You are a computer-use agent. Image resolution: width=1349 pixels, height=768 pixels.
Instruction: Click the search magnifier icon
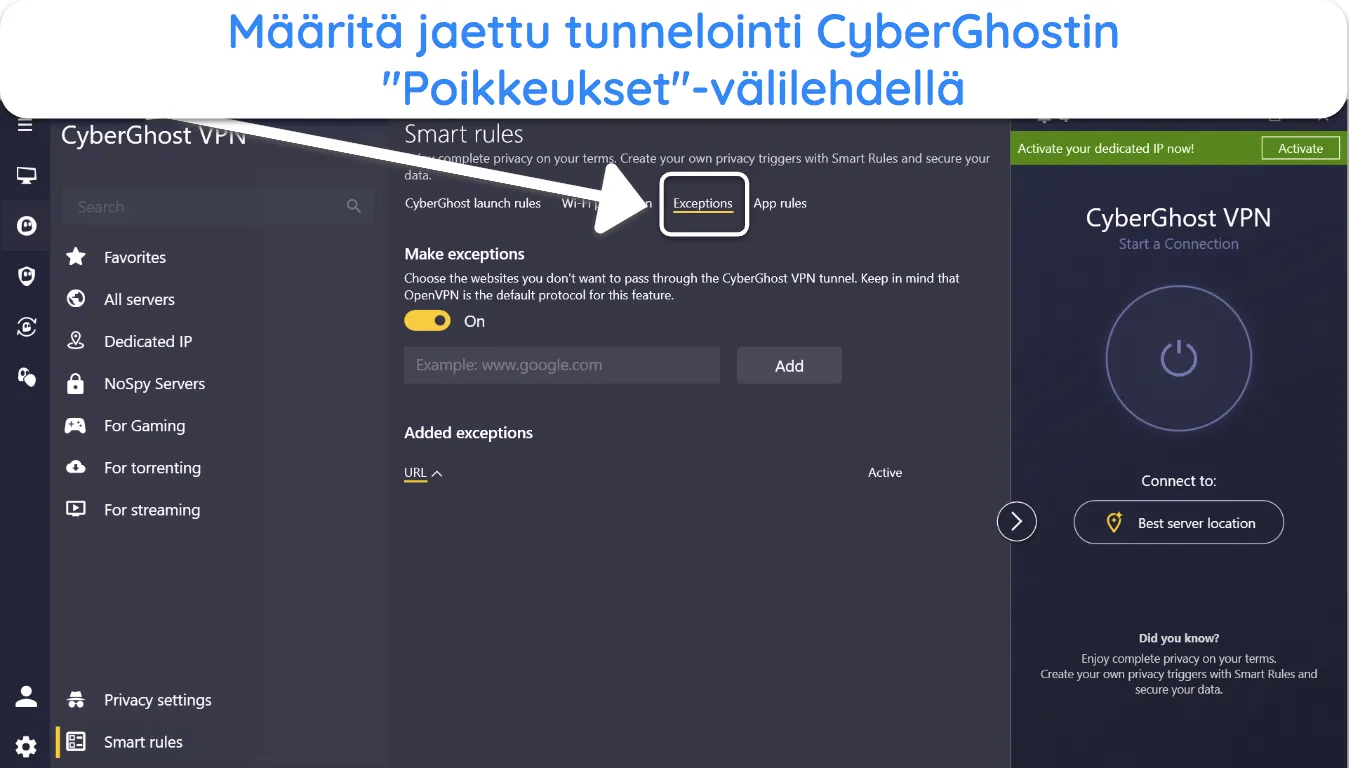pos(353,206)
